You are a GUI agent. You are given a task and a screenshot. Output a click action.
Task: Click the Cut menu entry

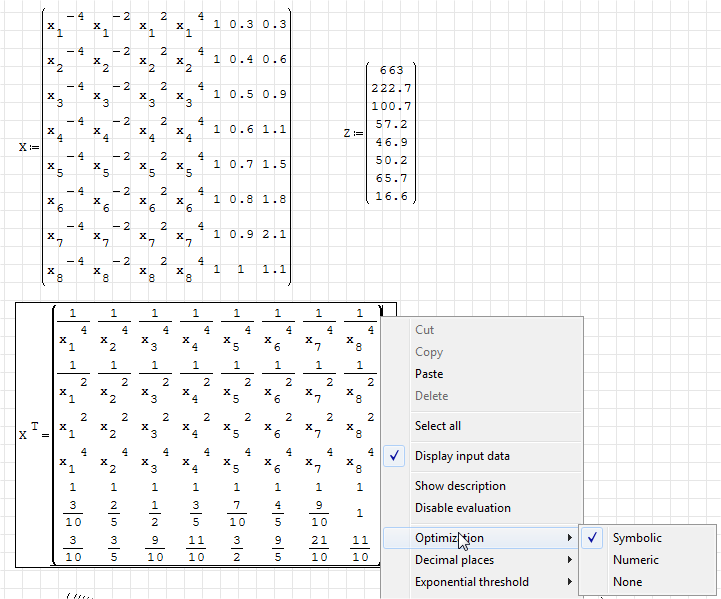click(424, 330)
